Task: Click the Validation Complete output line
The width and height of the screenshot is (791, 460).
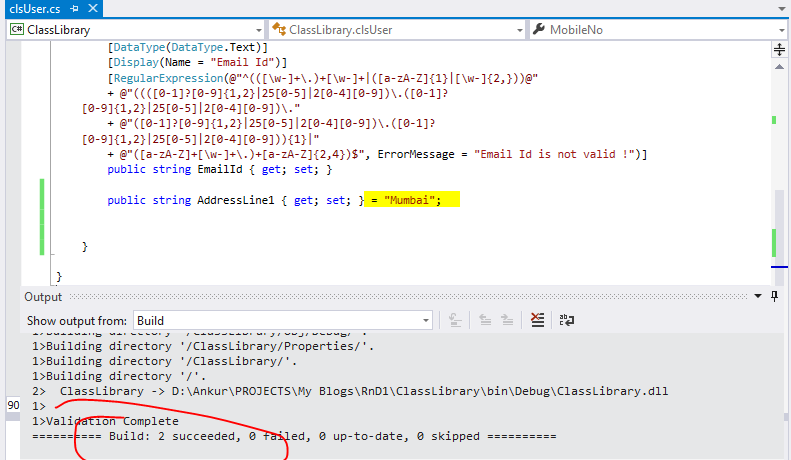Action: tap(105, 421)
